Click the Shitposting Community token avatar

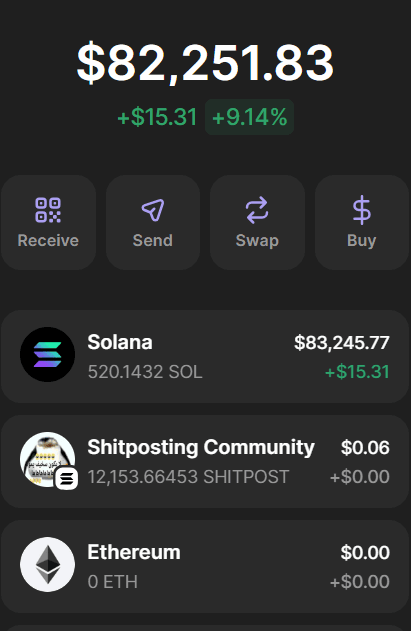coord(48,460)
